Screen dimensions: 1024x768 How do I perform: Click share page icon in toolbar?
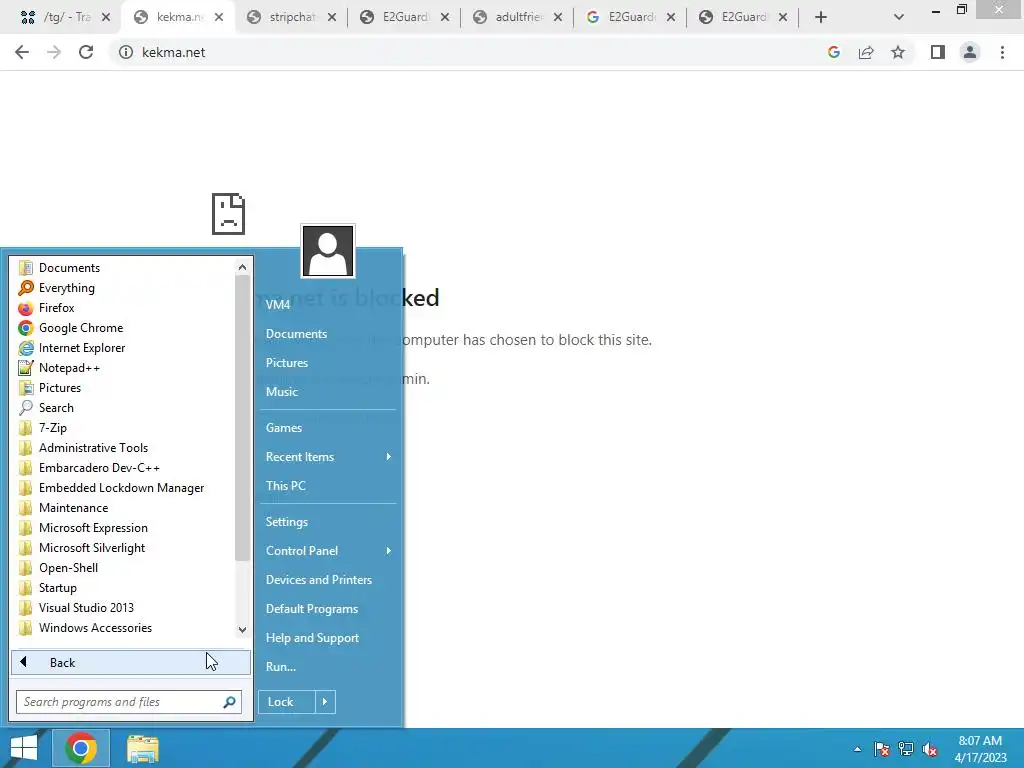point(866,52)
